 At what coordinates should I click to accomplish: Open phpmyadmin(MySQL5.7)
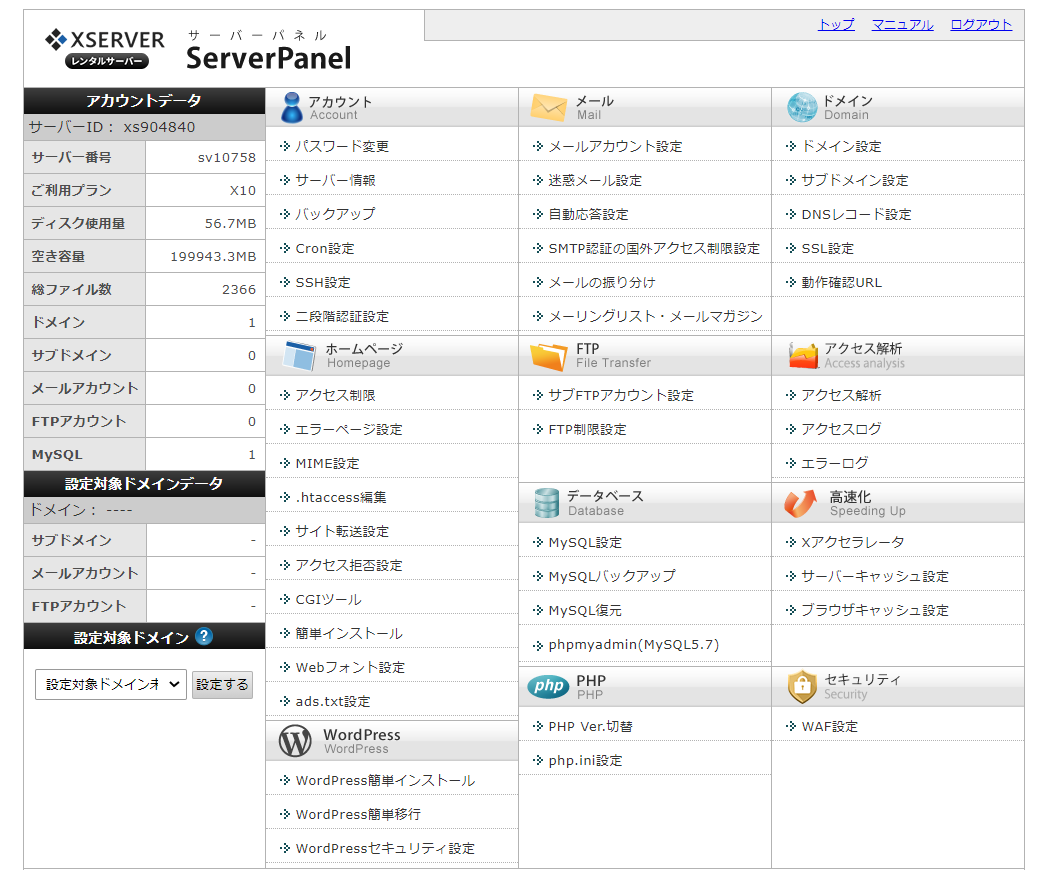(633, 644)
